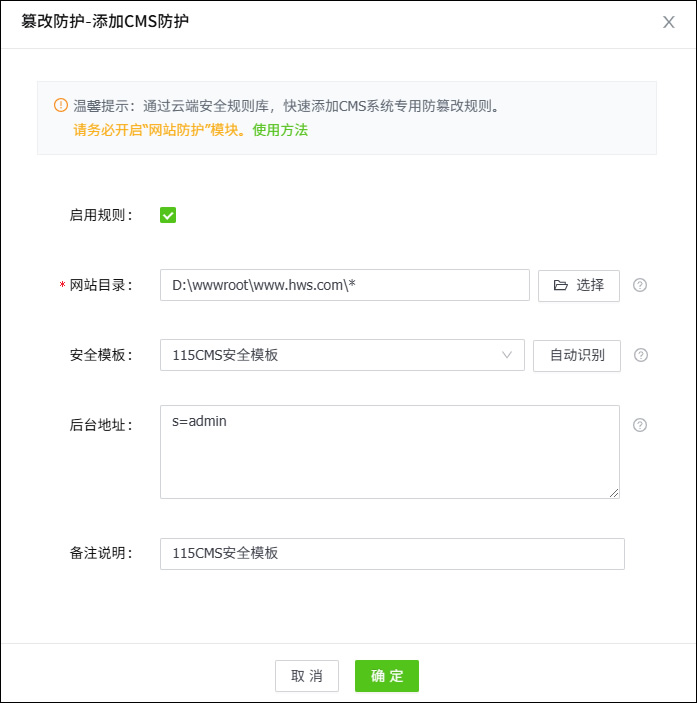
Task: Confirm with the green 确定 button
Action: click(386, 676)
